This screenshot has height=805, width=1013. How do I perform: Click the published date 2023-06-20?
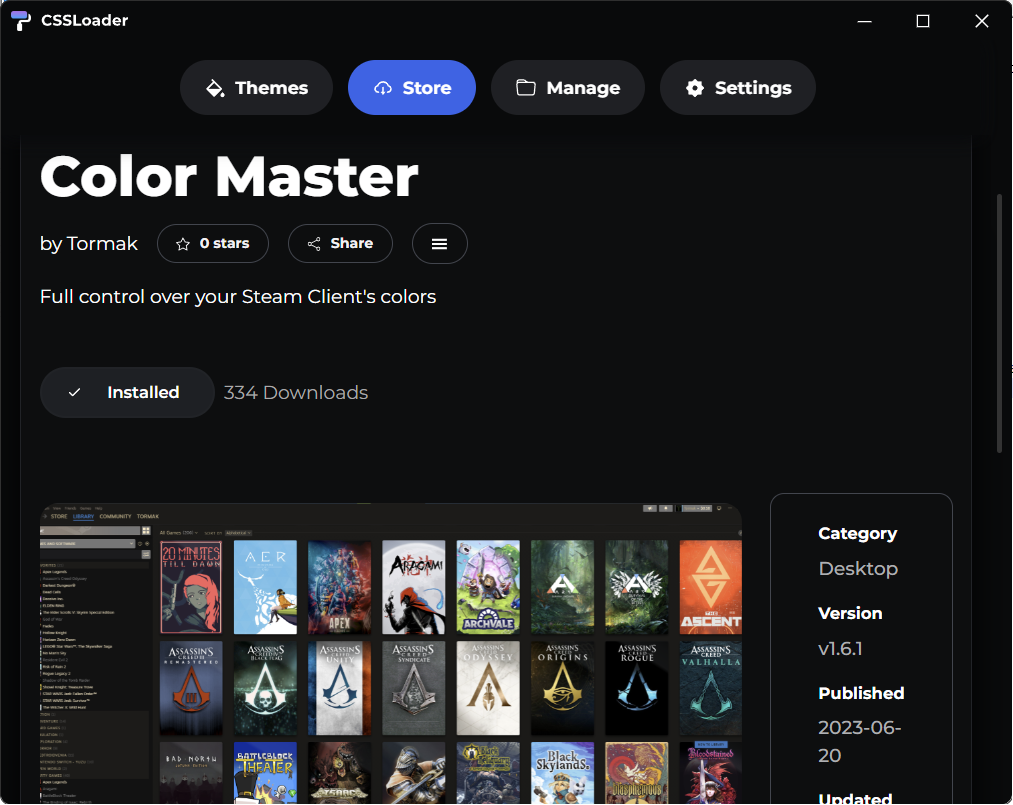(859, 742)
